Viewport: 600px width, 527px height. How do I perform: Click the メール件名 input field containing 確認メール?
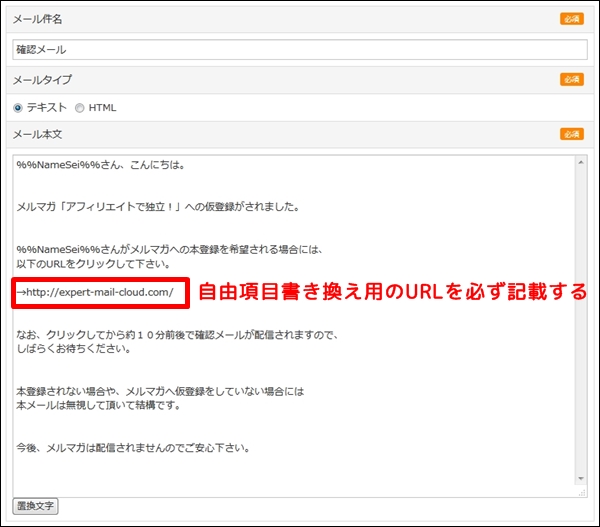coord(300,50)
